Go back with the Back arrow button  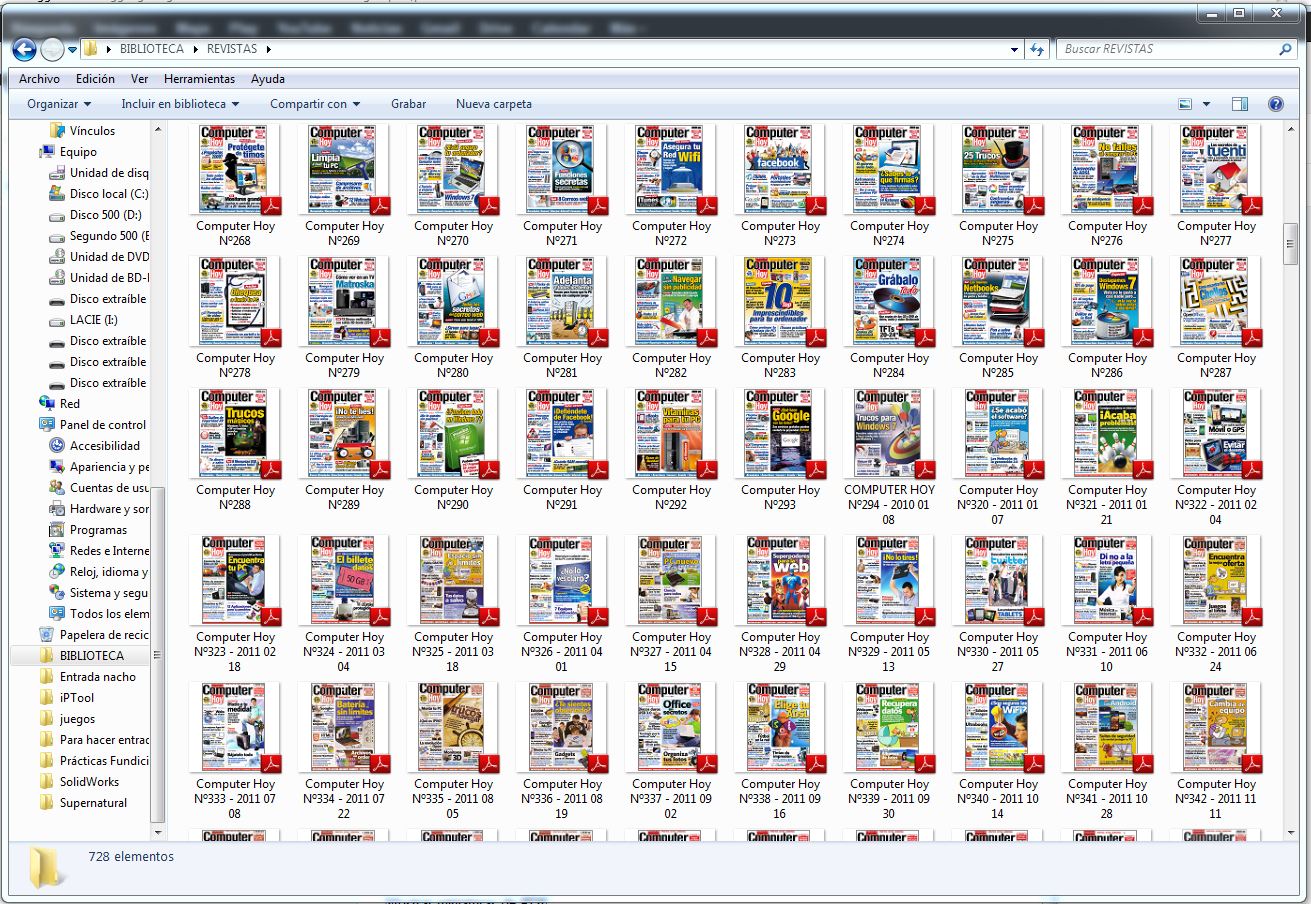(24, 48)
